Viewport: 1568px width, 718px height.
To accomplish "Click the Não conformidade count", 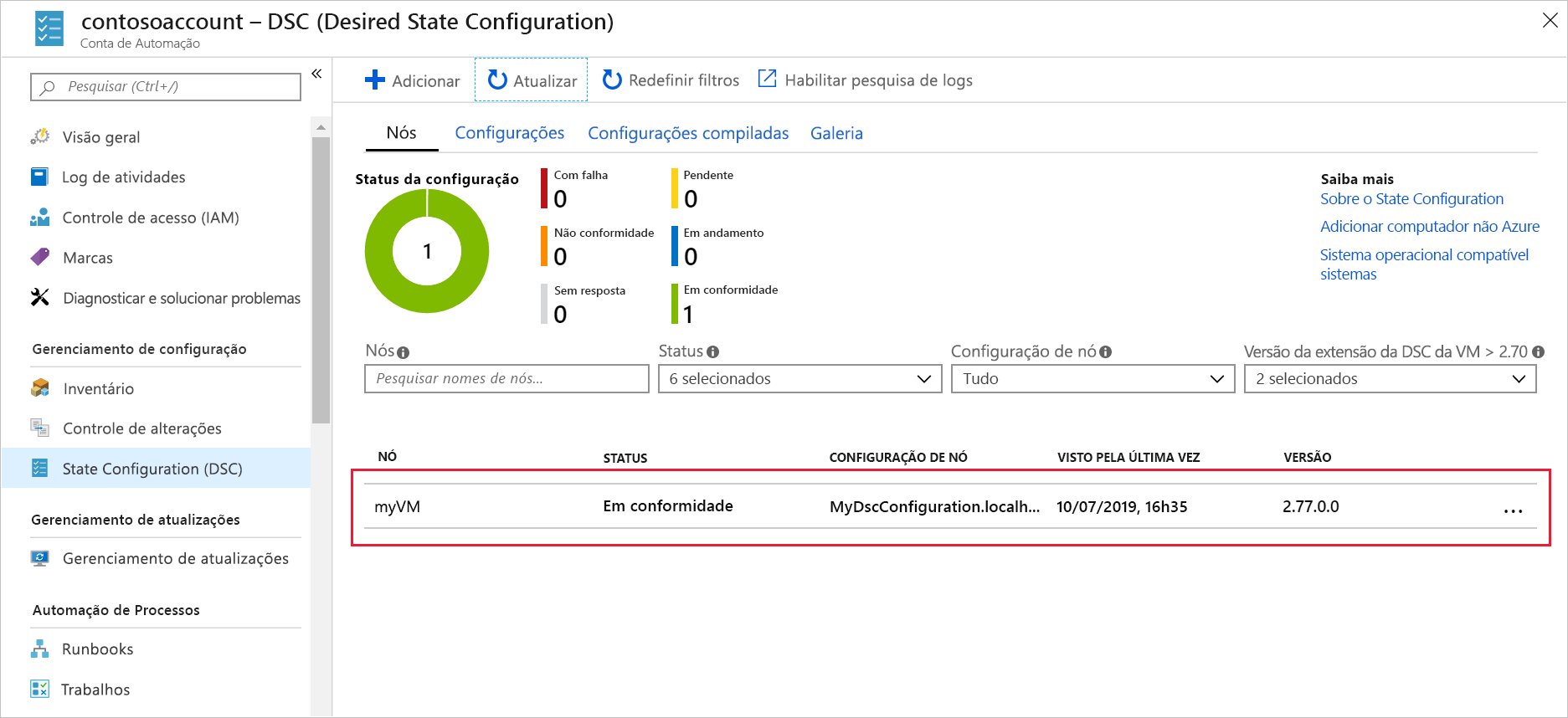I will click(x=560, y=256).
